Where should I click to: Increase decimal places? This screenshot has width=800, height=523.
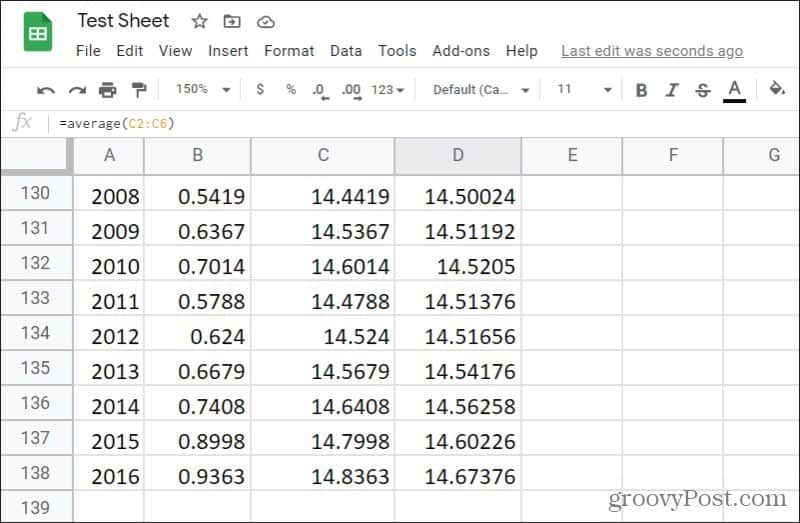352,91
